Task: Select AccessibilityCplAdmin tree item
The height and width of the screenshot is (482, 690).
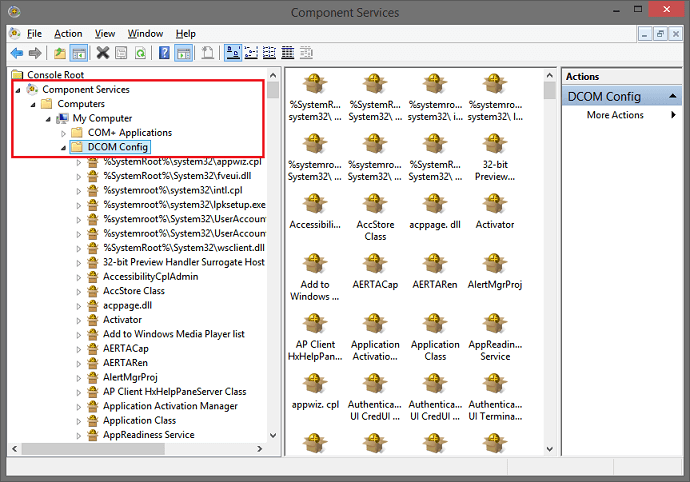Action: point(150,276)
